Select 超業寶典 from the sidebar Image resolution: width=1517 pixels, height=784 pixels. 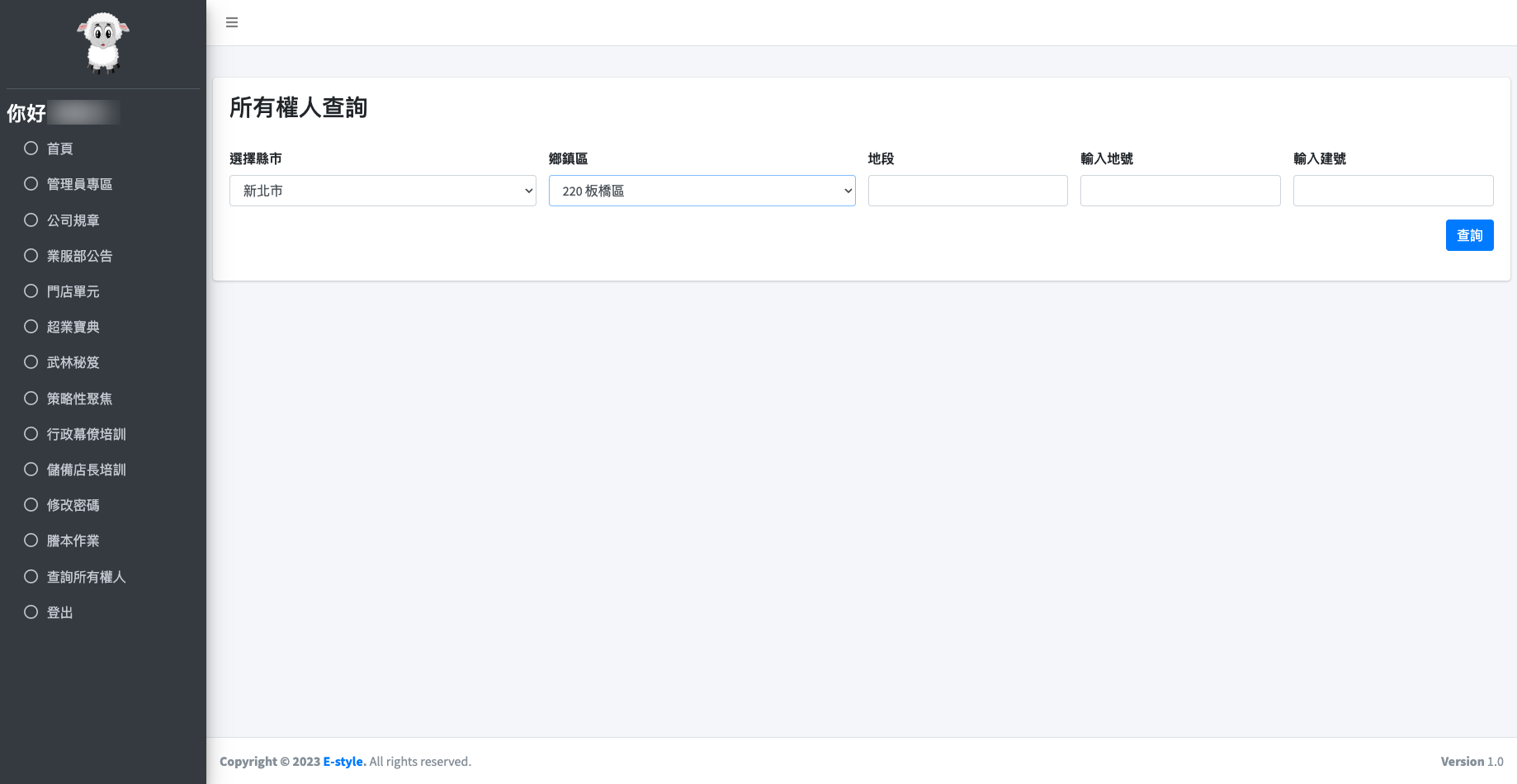click(x=73, y=327)
